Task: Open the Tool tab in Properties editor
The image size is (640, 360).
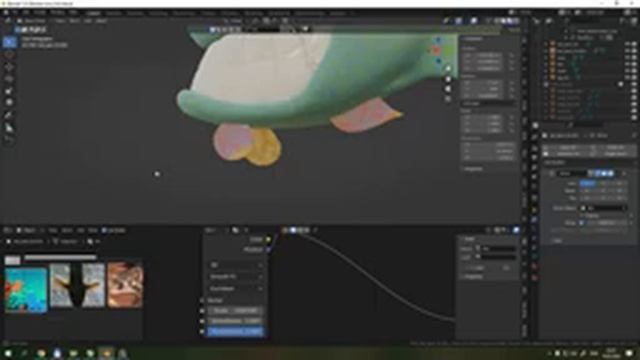Action: 535,127
